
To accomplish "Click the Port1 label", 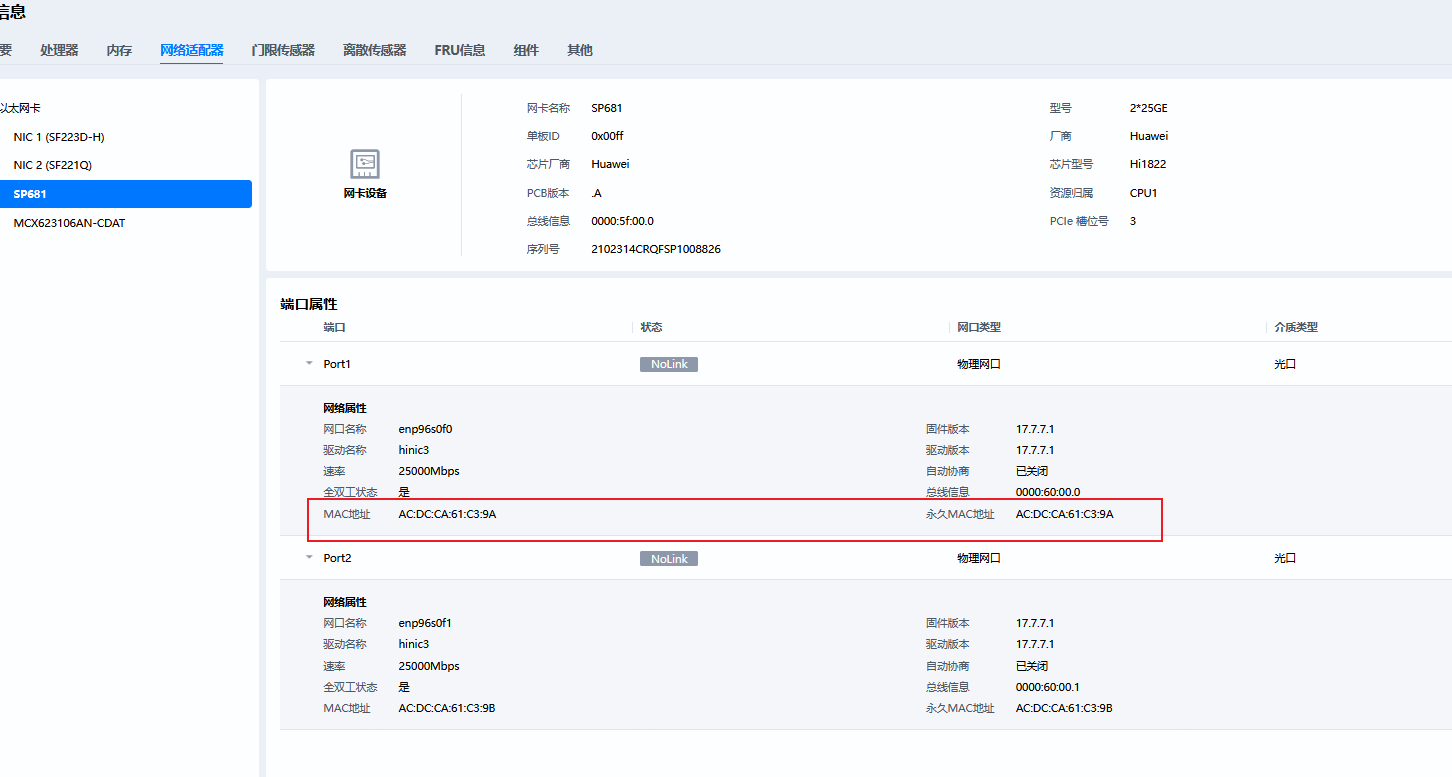I will coord(337,364).
